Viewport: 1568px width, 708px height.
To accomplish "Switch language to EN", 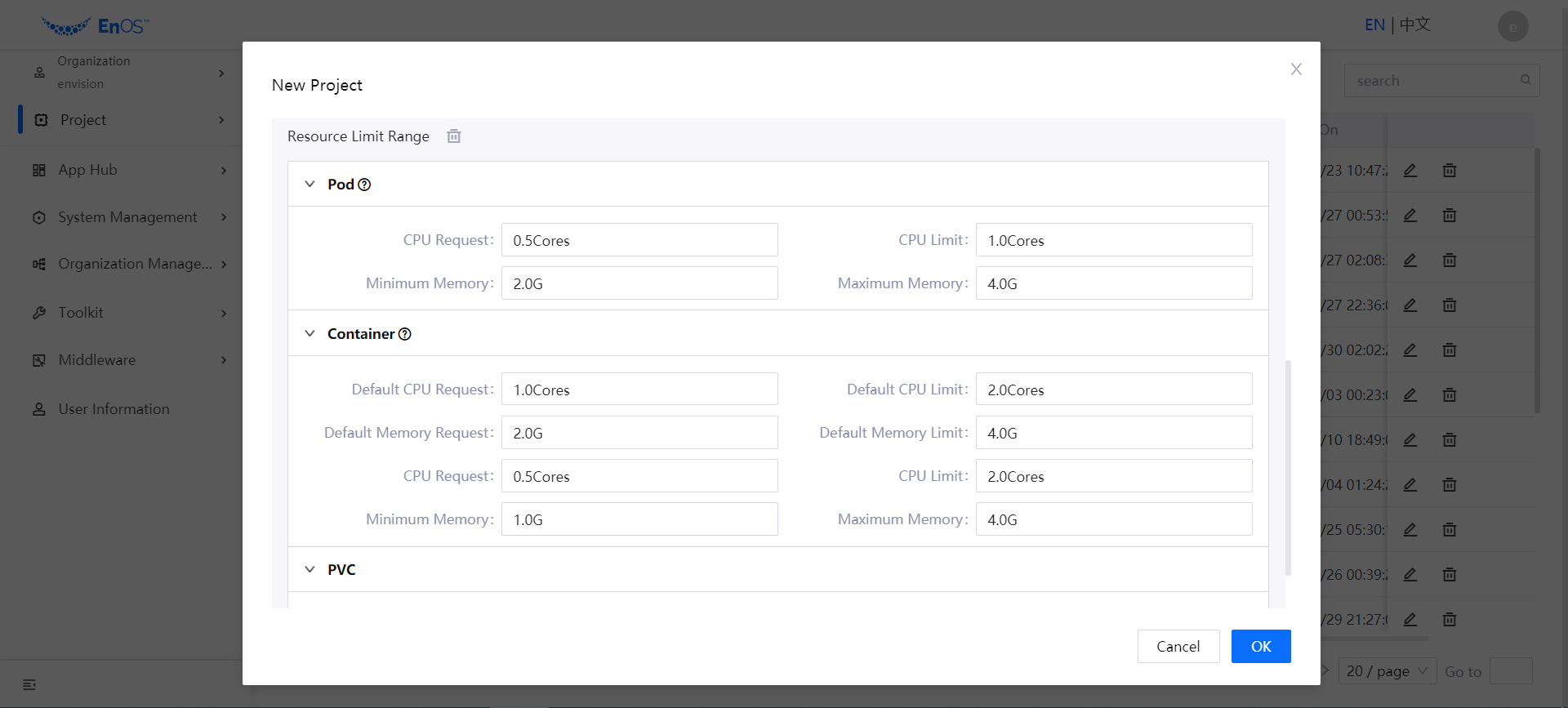I will (1374, 24).
